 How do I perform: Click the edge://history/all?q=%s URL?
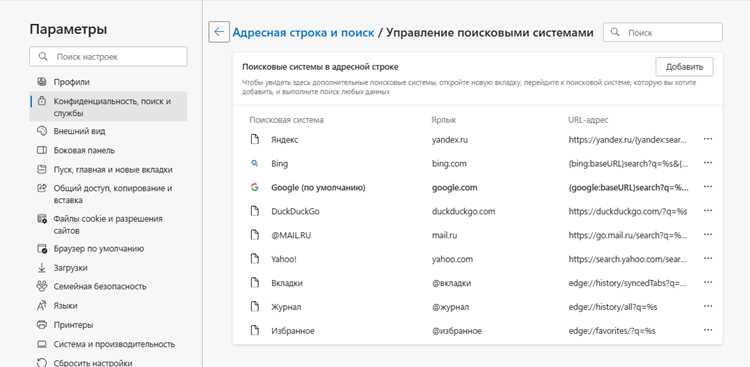613,307
